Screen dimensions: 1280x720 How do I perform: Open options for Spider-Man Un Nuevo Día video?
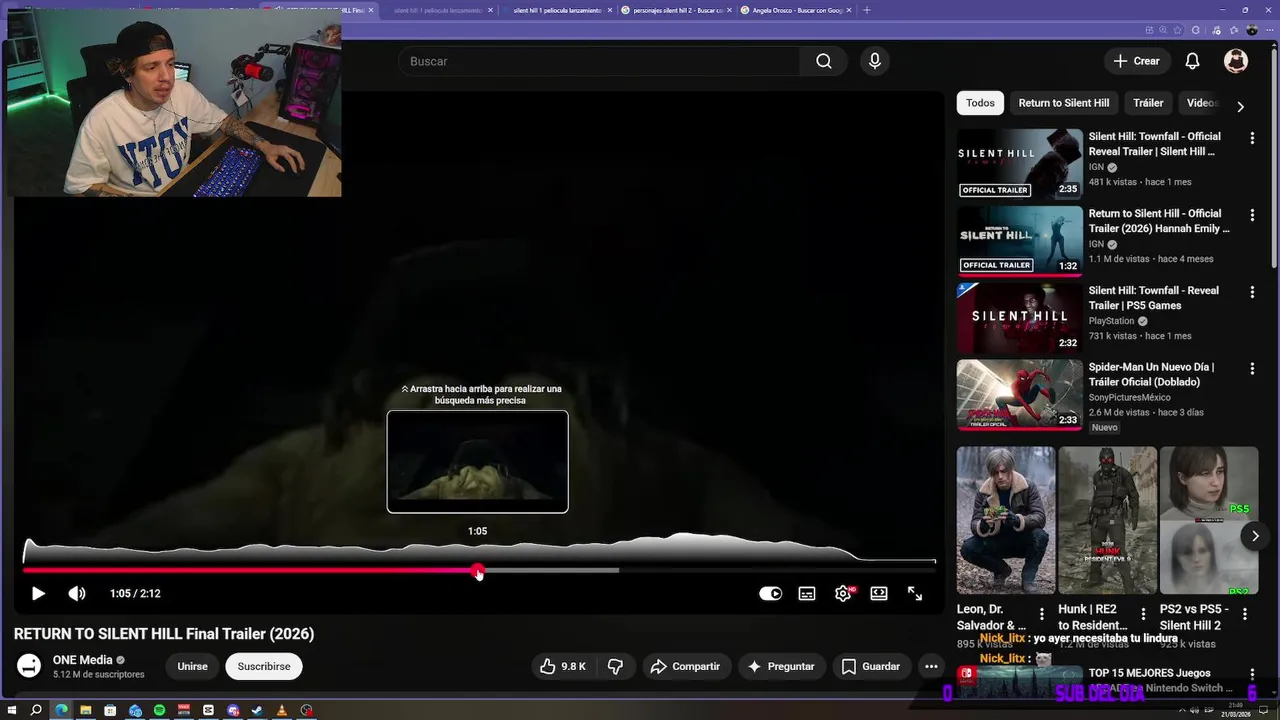(1252, 369)
